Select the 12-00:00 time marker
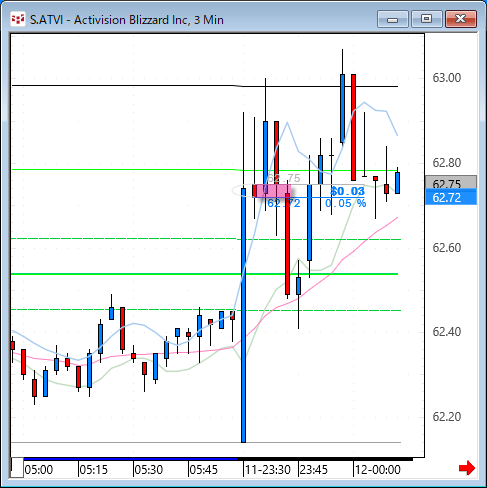487x488 pixels. click(x=377, y=470)
